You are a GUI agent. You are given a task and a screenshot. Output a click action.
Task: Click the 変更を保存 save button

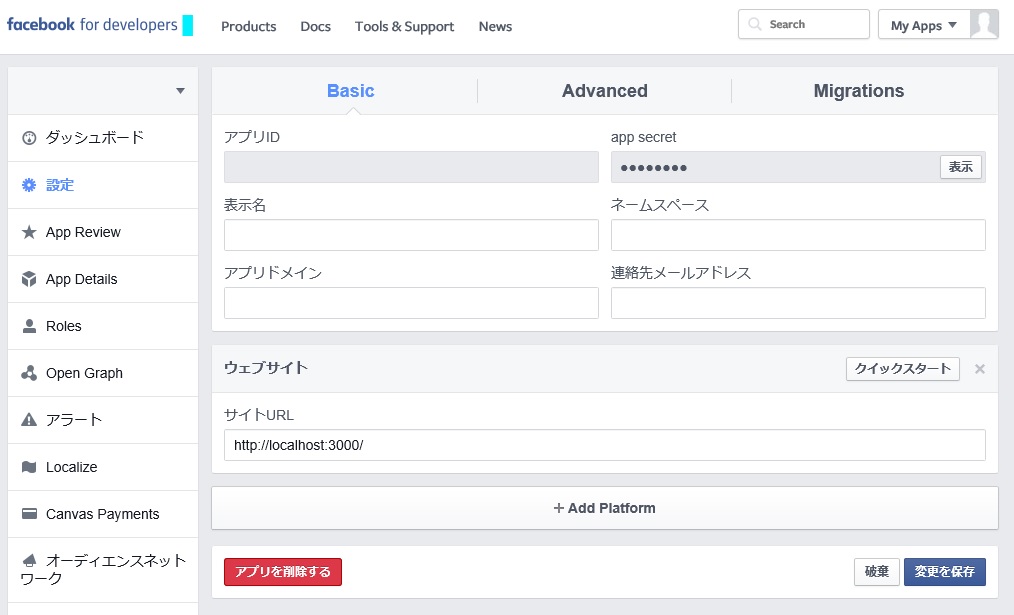[944, 572]
